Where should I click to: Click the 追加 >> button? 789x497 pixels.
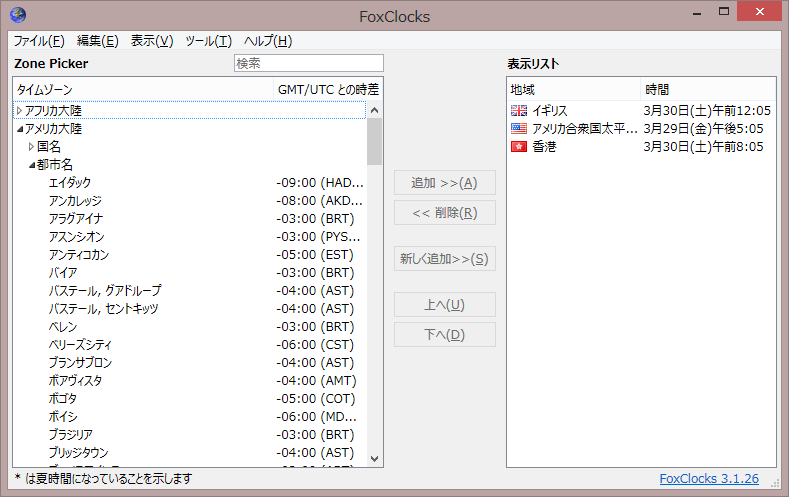(x=444, y=183)
